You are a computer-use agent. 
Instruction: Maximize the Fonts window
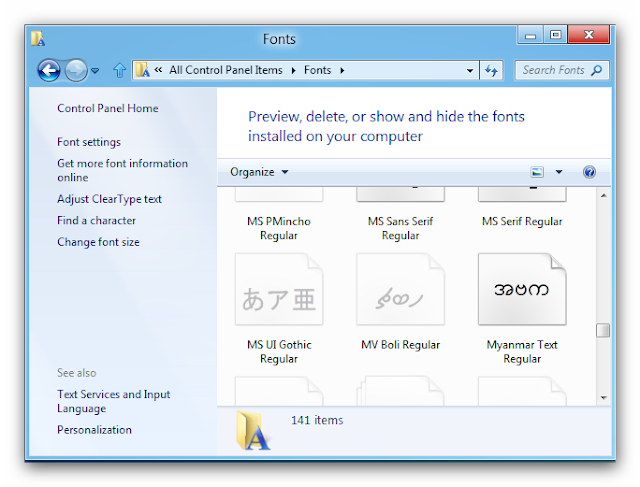(x=555, y=35)
